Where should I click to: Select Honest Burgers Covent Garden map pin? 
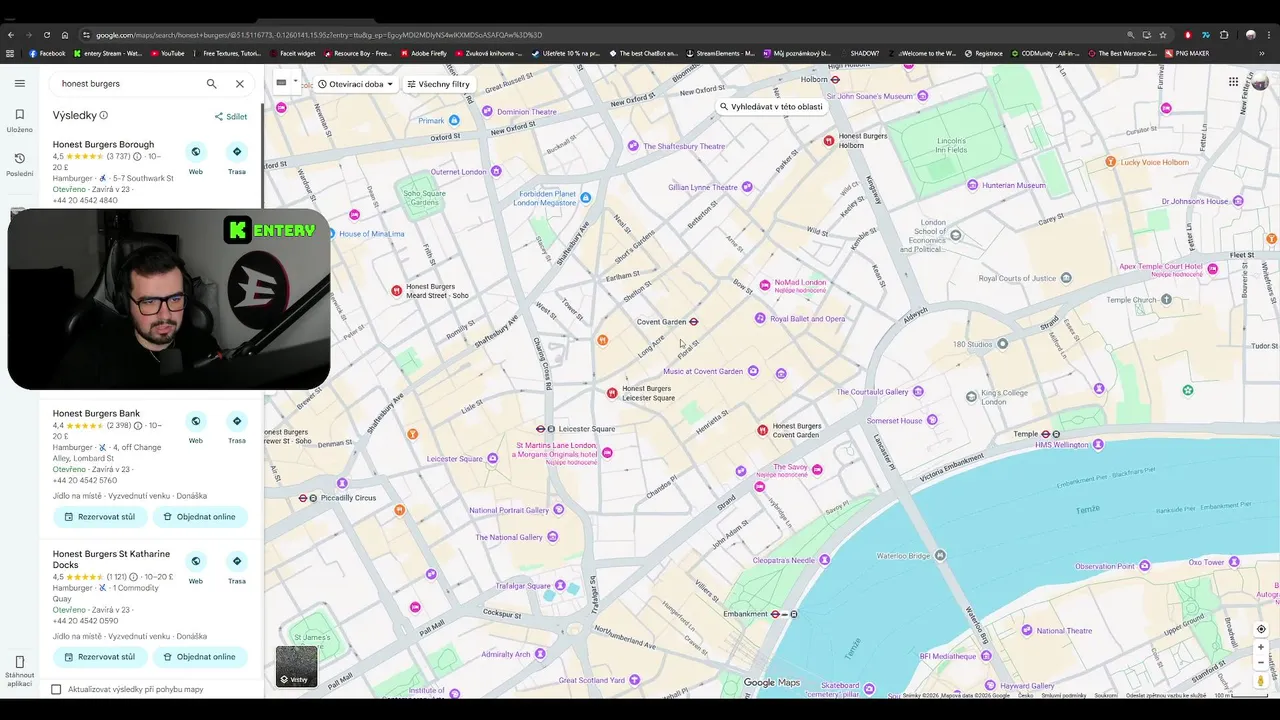click(763, 430)
